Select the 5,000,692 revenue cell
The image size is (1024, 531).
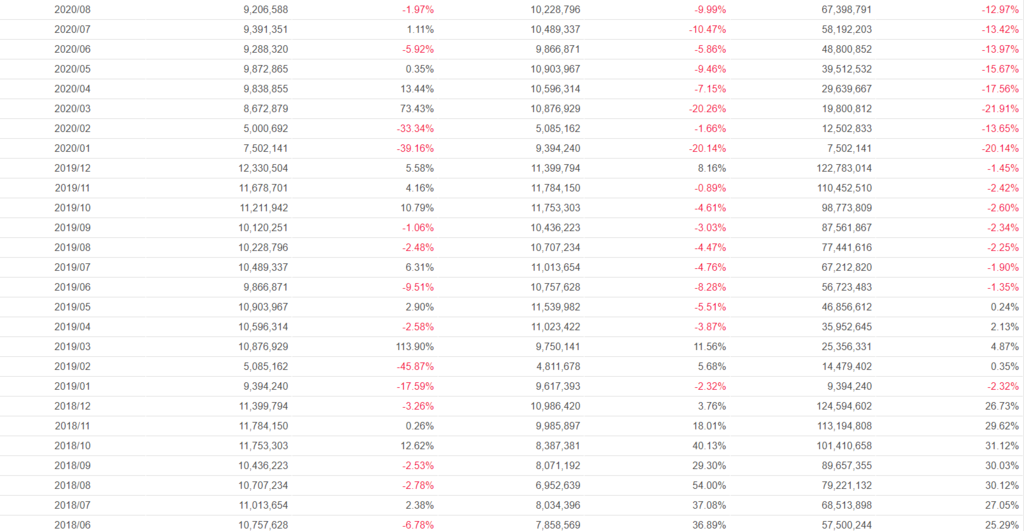coord(264,129)
